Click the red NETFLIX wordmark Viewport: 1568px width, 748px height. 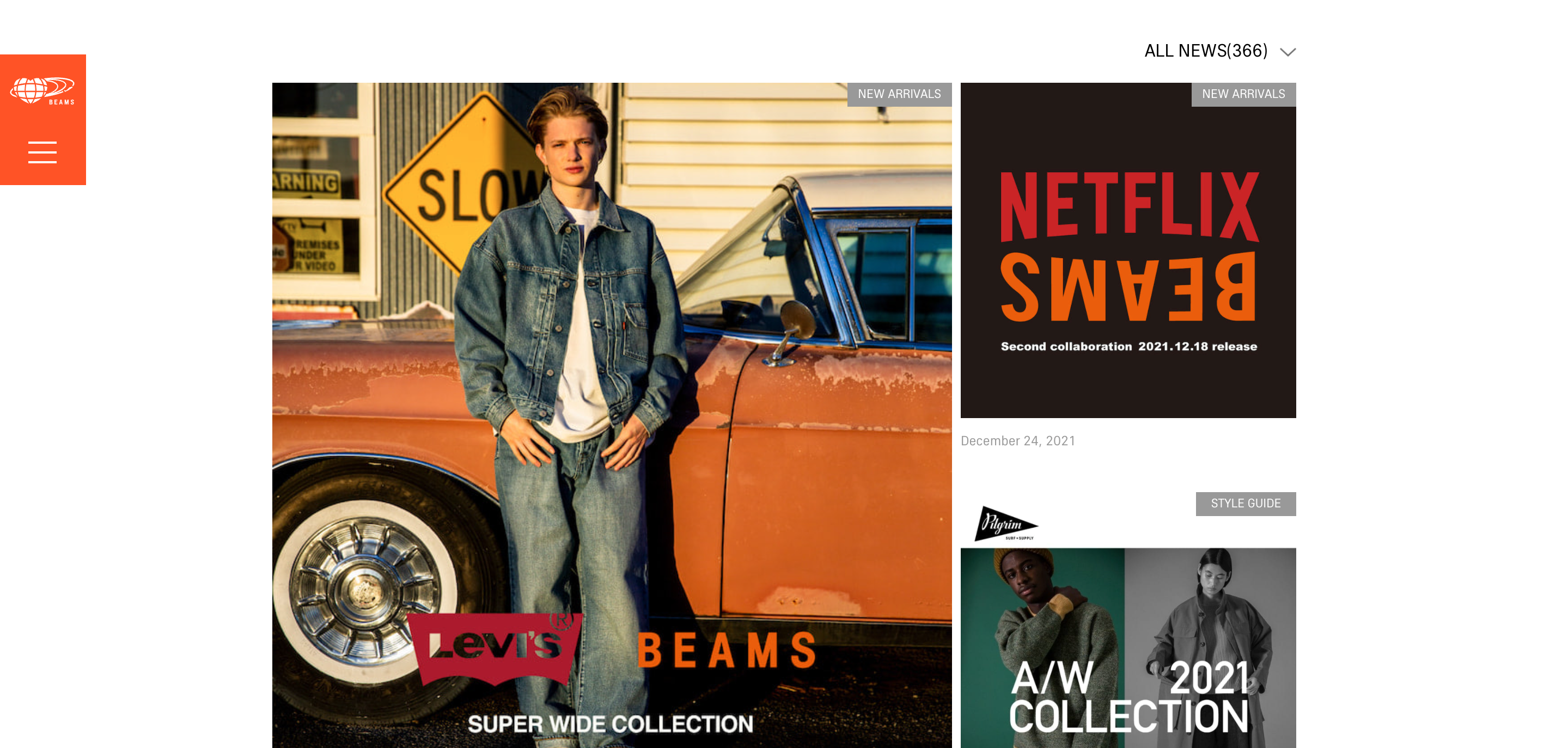[1128, 207]
